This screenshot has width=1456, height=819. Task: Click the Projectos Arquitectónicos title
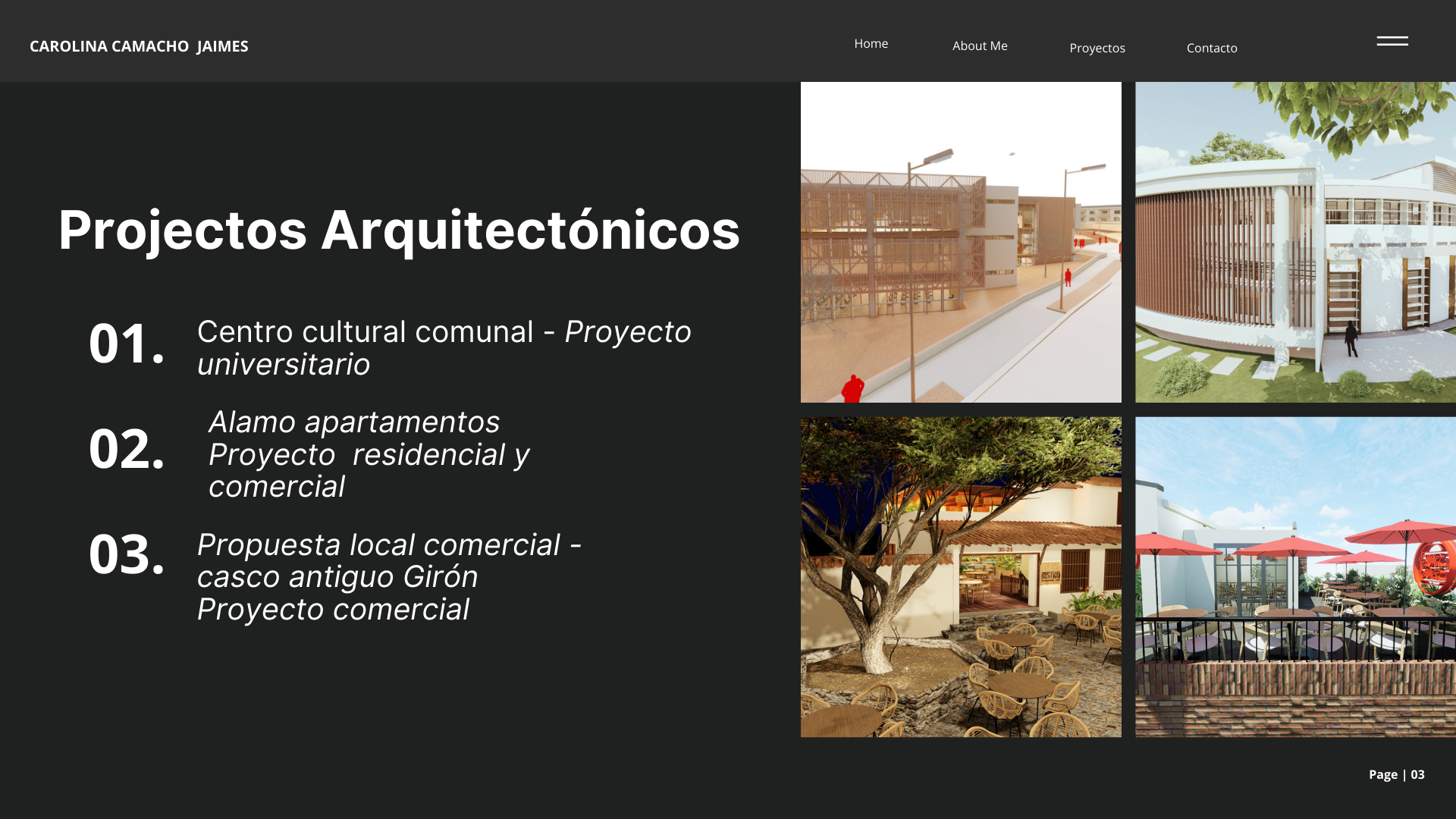[x=400, y=233]
